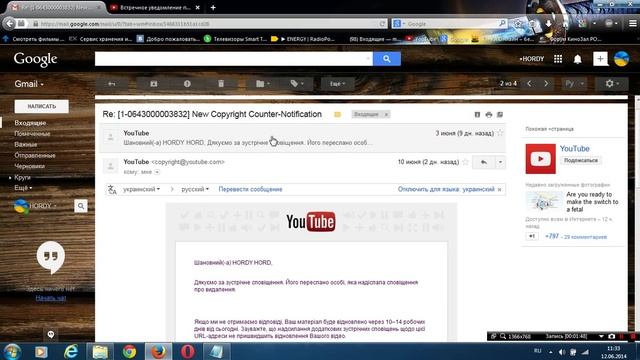Open the input language selector dropdown
This screenshot has width=640, height=360.
(574, 84)
